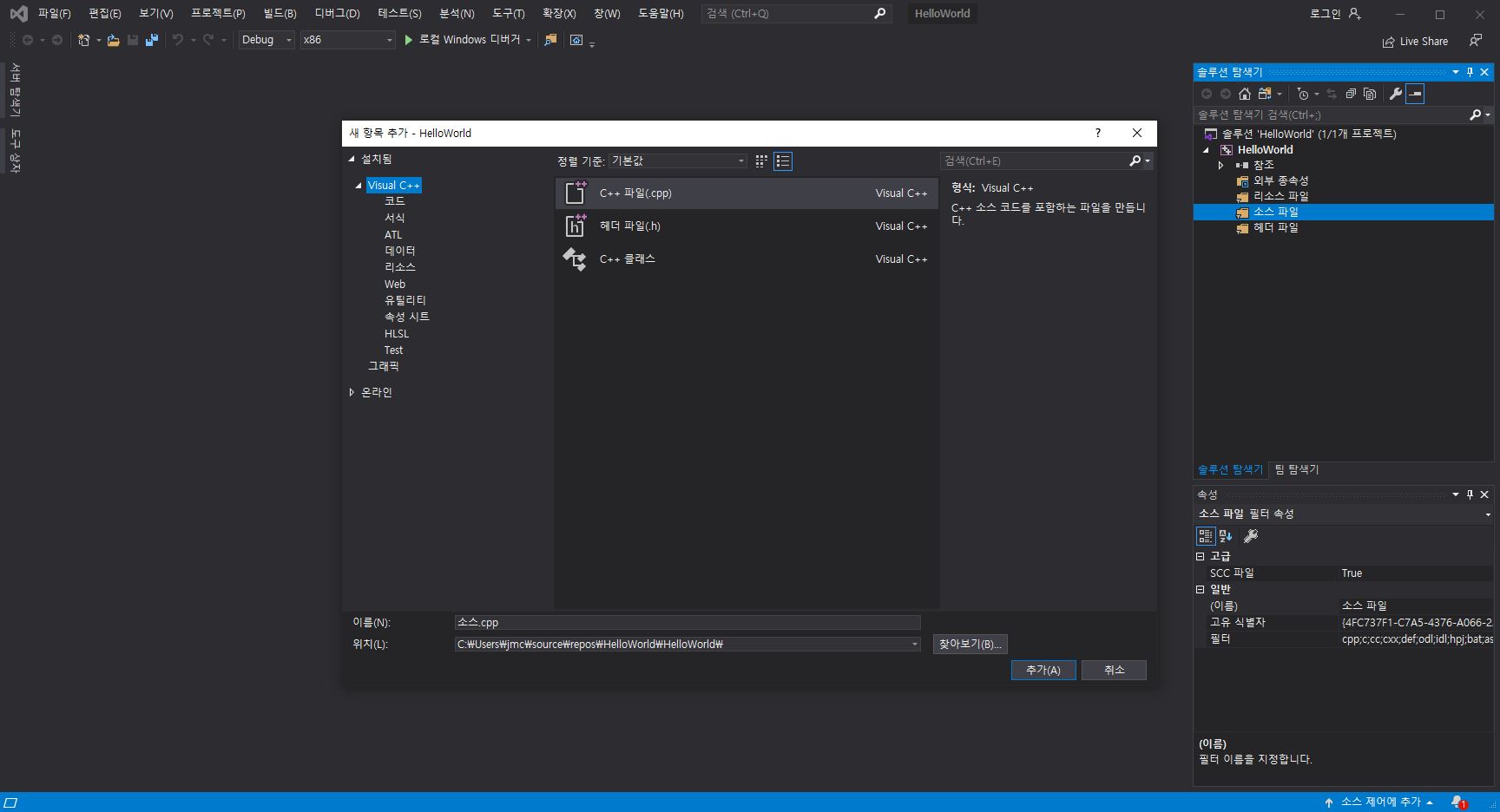Collapse the General property group

coord(1201,589)
